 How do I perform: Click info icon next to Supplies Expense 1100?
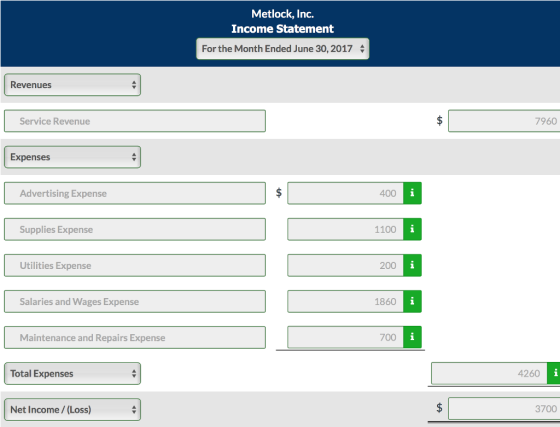click(x=412, y=229)
